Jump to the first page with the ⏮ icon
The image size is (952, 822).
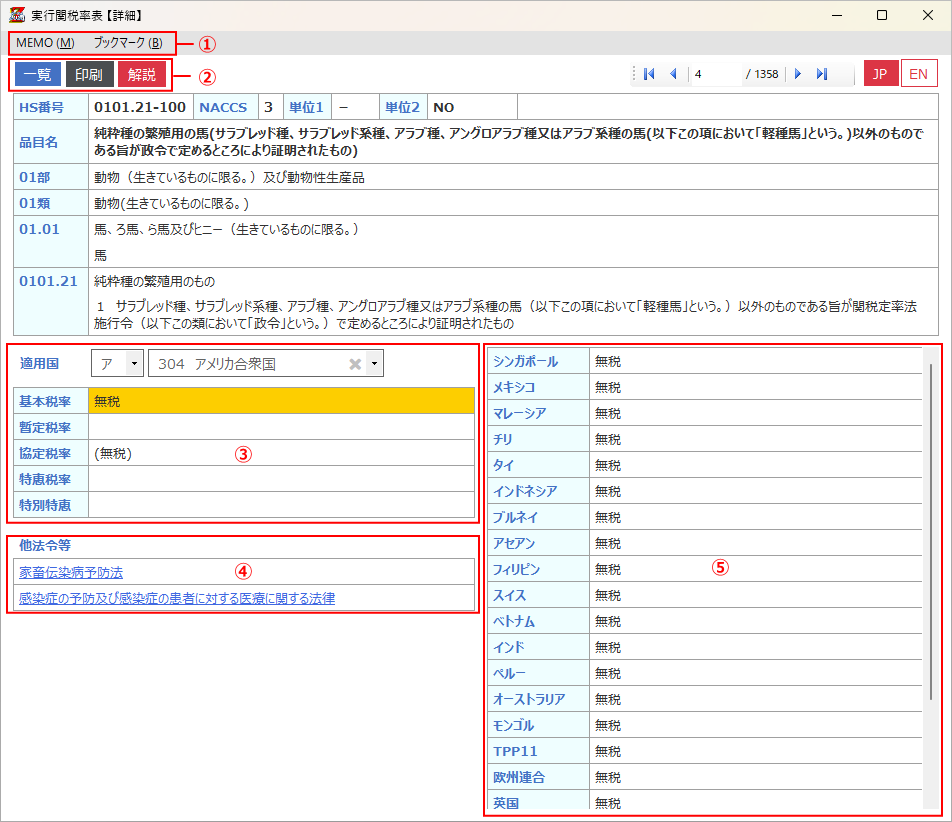(649, 73)
